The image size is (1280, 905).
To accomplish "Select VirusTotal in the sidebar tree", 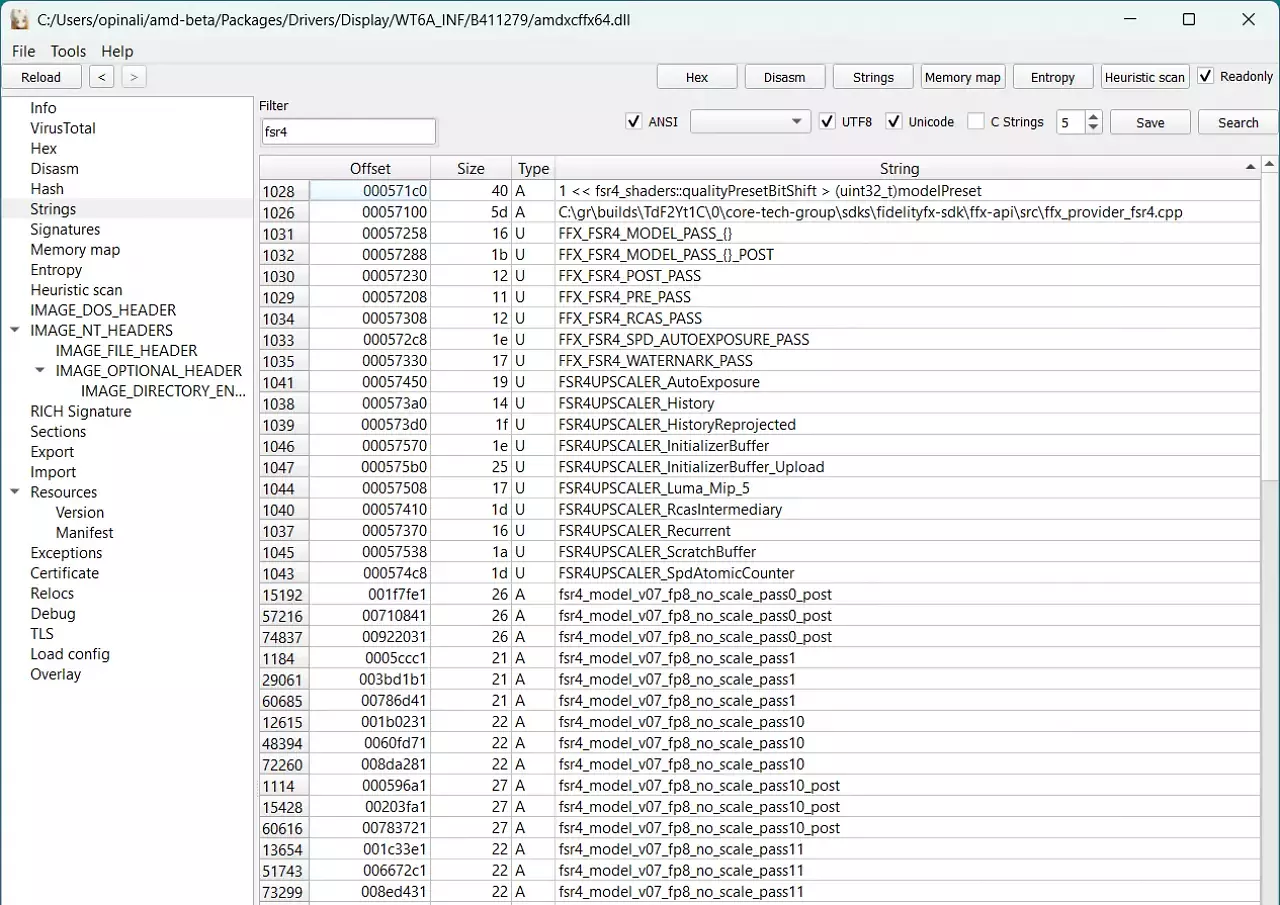I will [63, 128].
